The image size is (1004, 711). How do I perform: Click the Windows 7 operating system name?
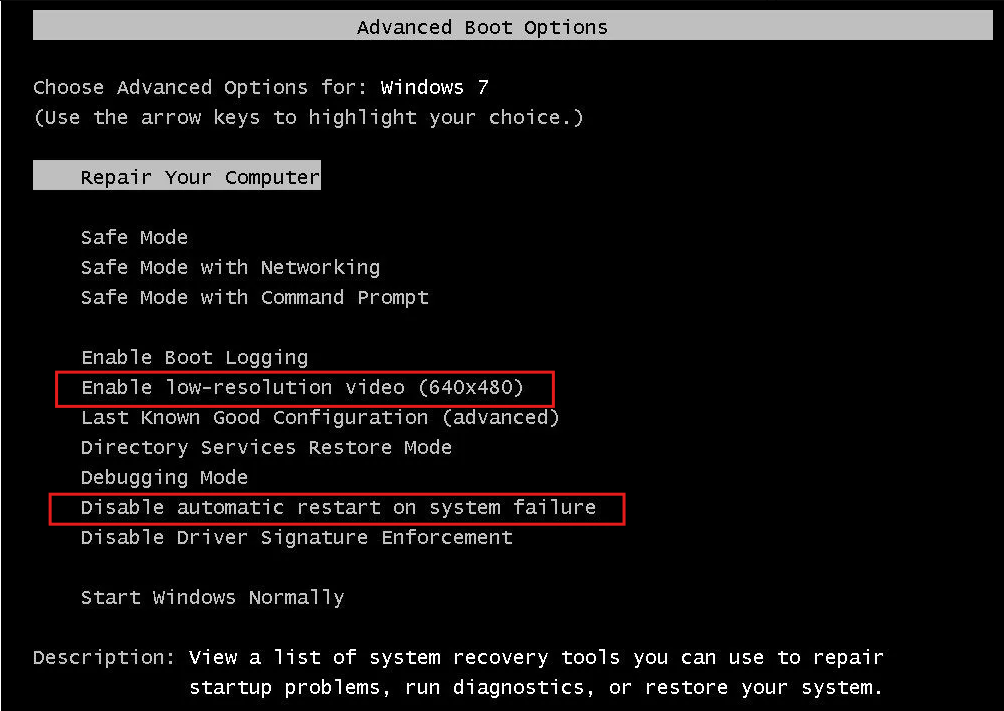click(x=435, y=87)
